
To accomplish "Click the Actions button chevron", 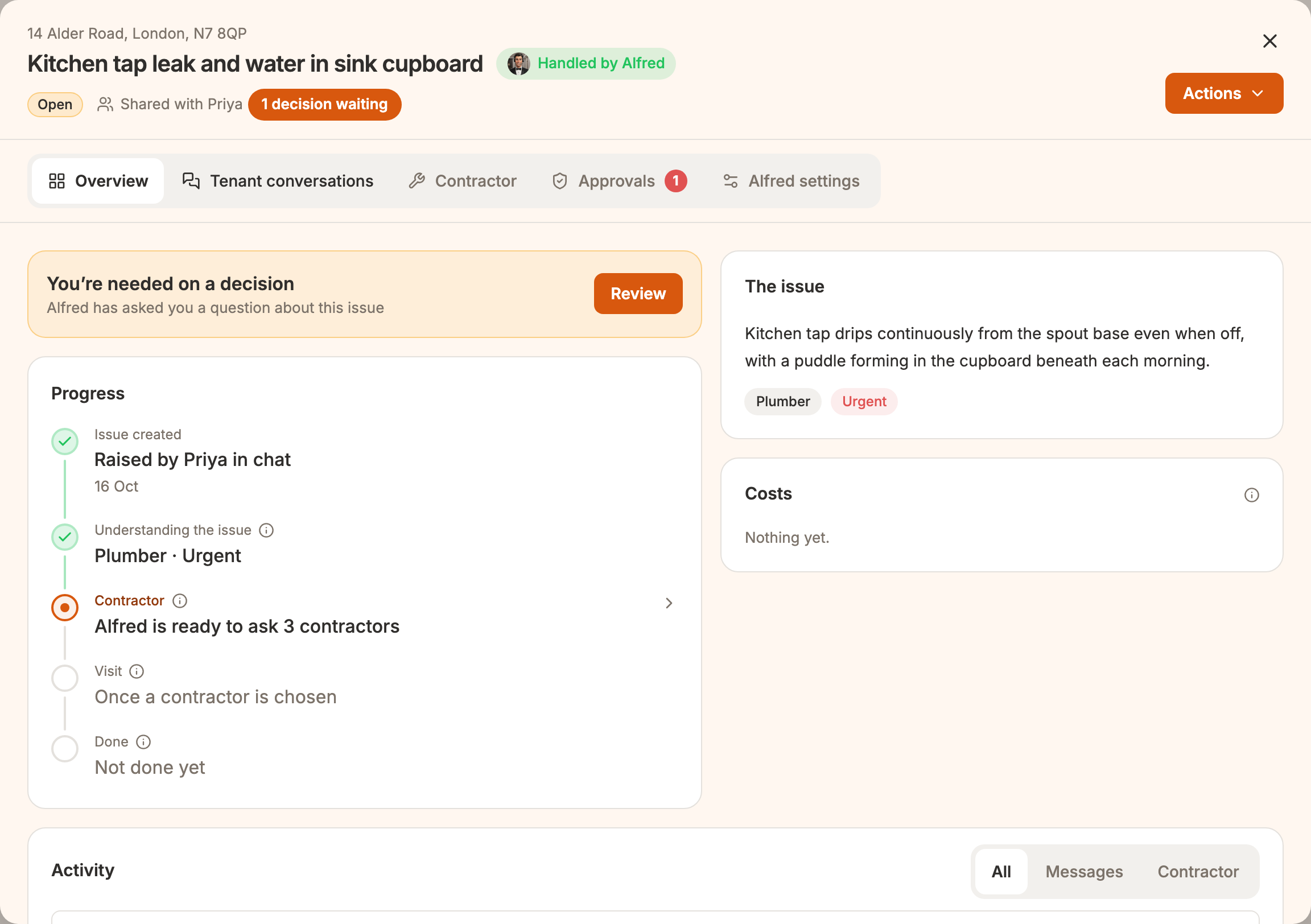I will point(1258,94).
